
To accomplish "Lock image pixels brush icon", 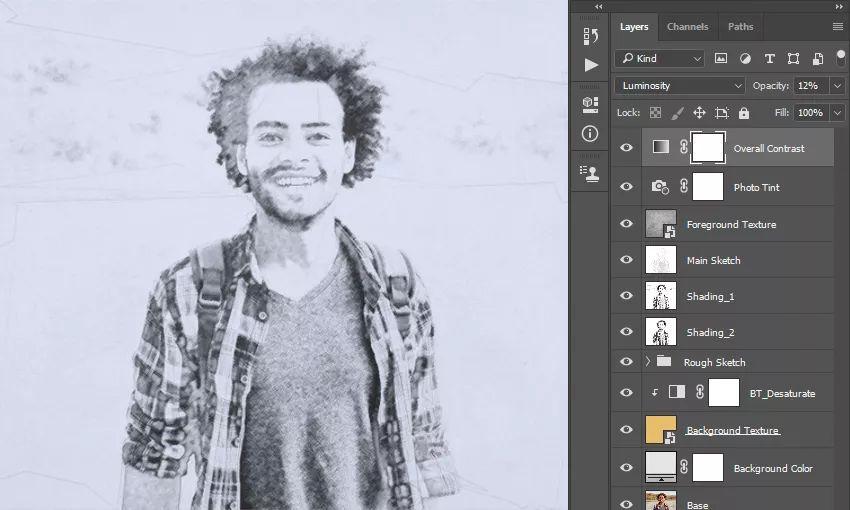I will click(x=677, y=113).
